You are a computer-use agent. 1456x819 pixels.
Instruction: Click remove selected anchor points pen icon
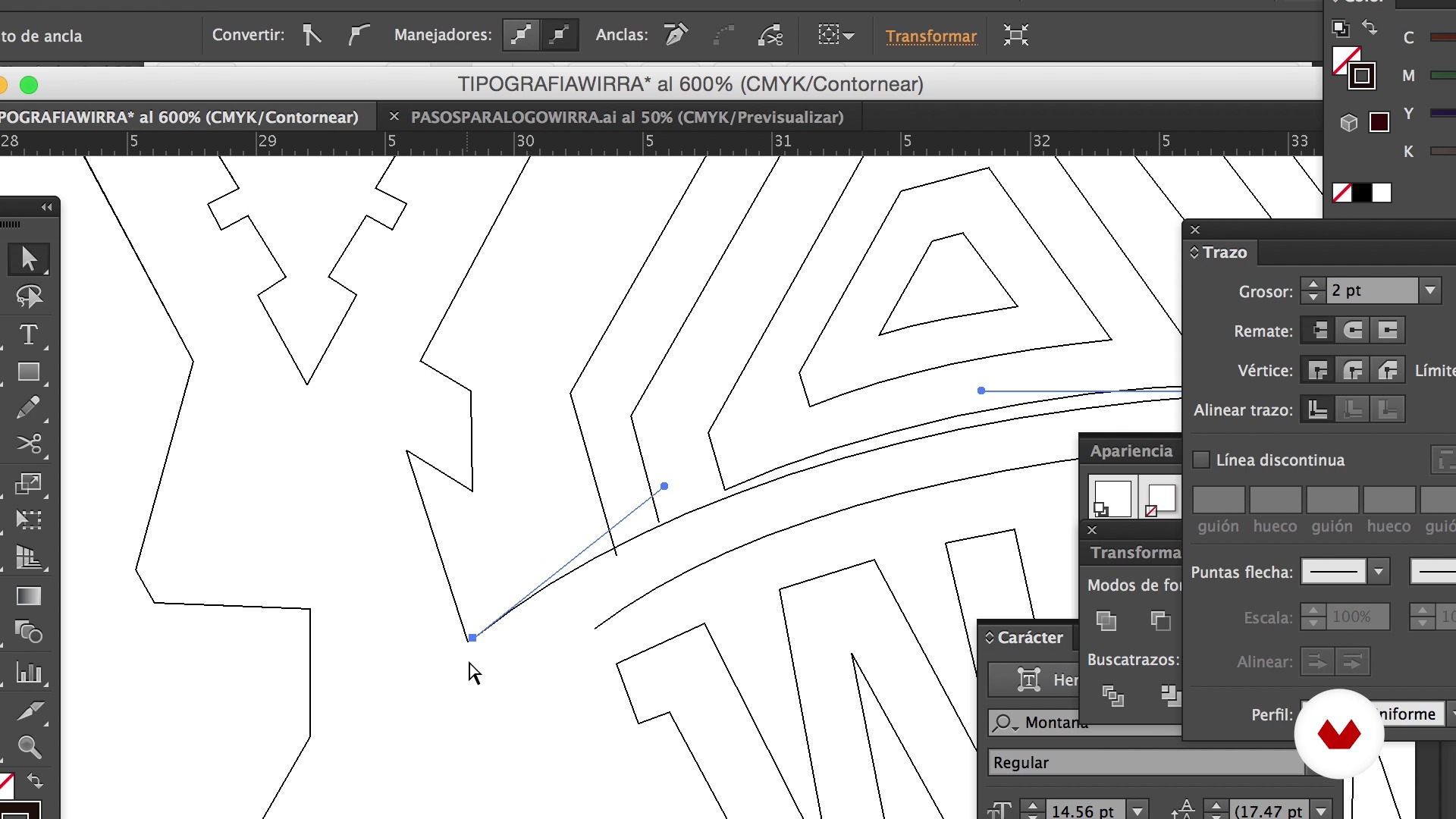tap(676, 35)
